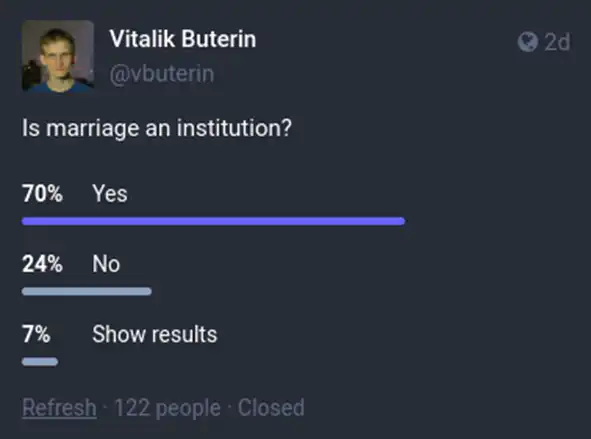Click the Closed poll status label
The height and width of the screenshot is (439, 591).
(x=271, y=407)
